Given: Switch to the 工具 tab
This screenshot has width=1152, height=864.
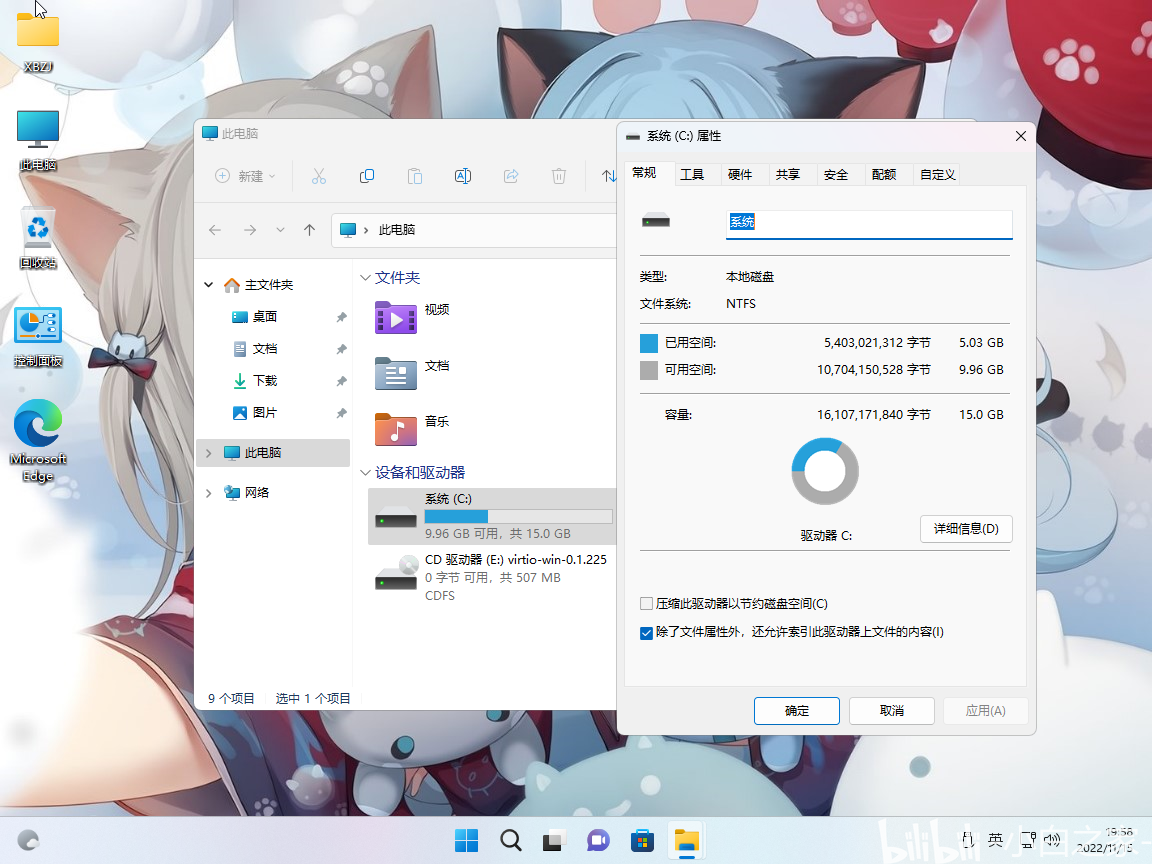Looking at the screenshot, I should point(692,174).
